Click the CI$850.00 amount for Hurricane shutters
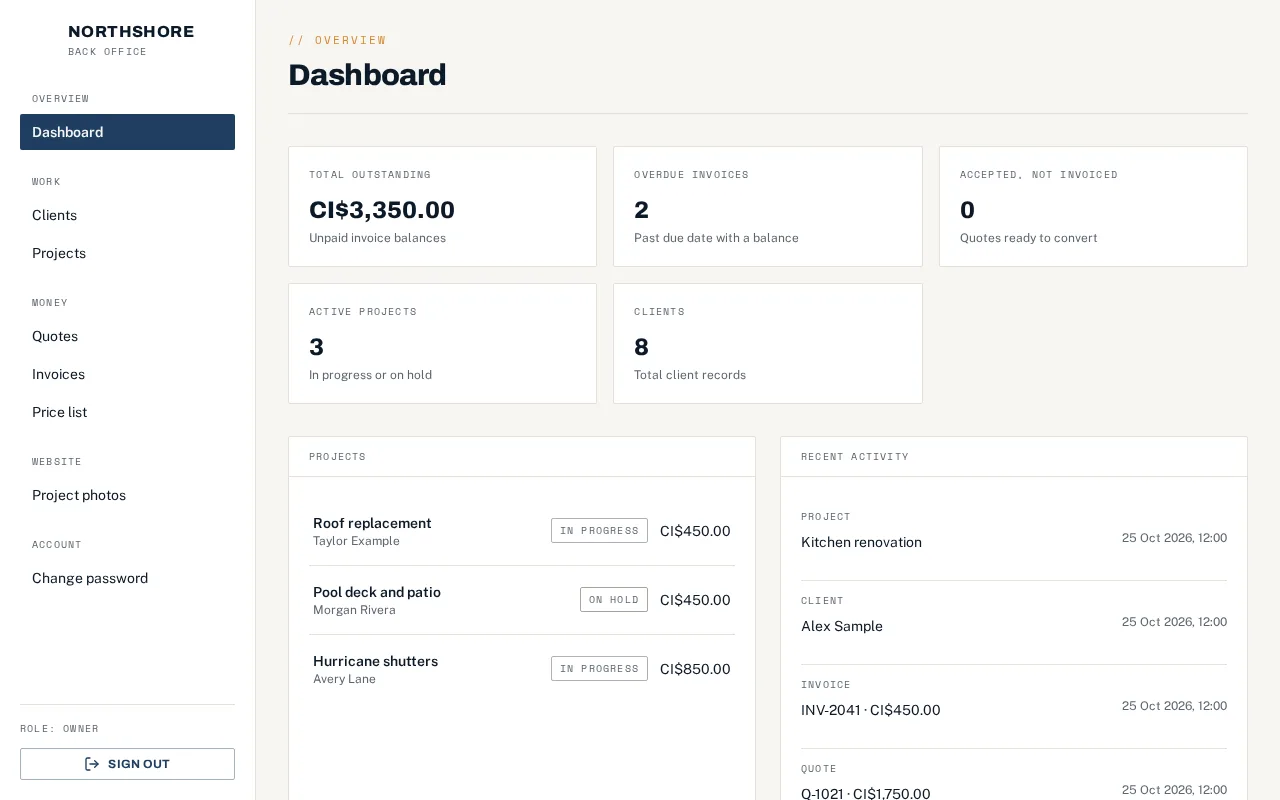The height and width of the screenshot is (800, 1280). click(695, 669)
